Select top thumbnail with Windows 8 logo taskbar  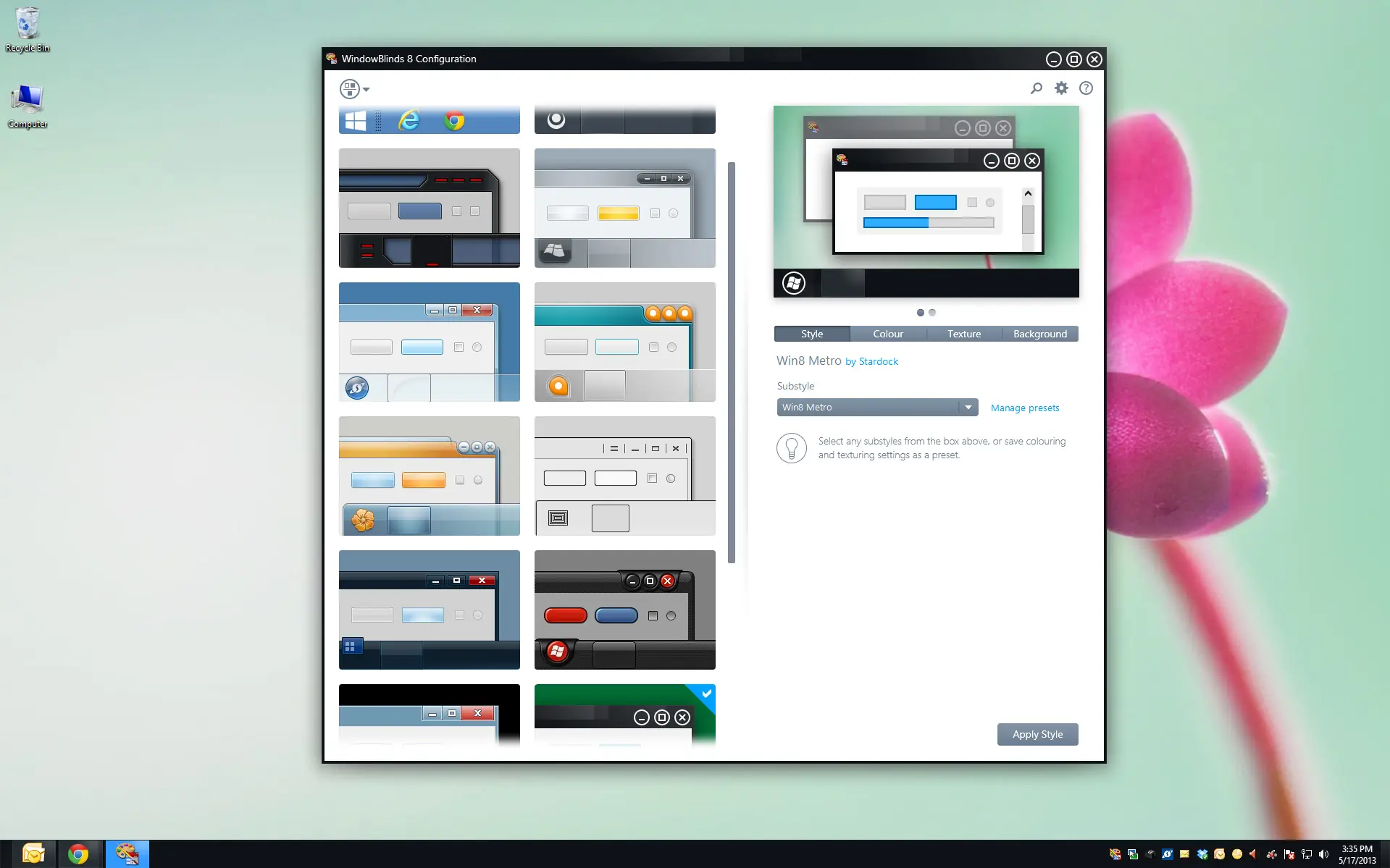(430, 120)
